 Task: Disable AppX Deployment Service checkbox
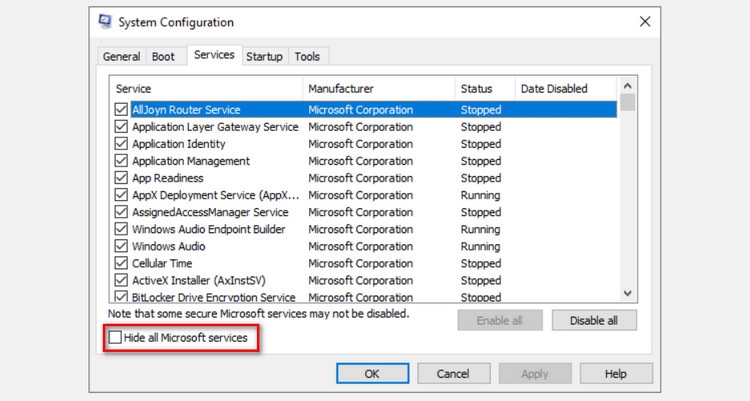click(x=121, y=195)
